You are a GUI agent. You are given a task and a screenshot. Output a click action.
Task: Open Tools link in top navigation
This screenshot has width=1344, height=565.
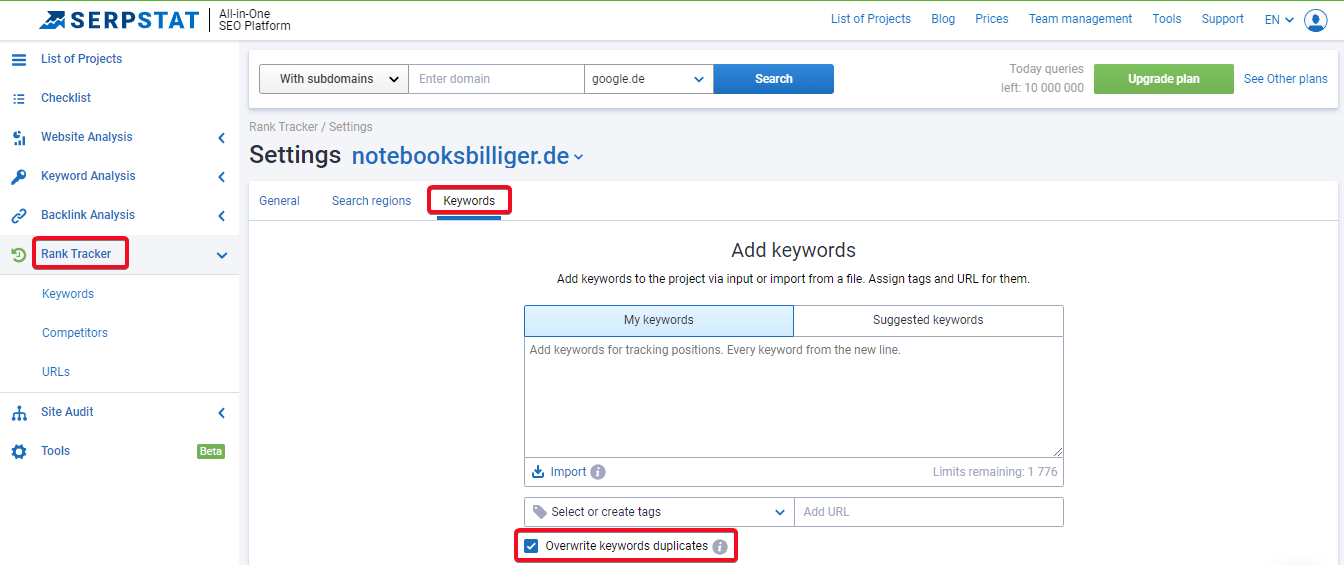coord(1167,19)
